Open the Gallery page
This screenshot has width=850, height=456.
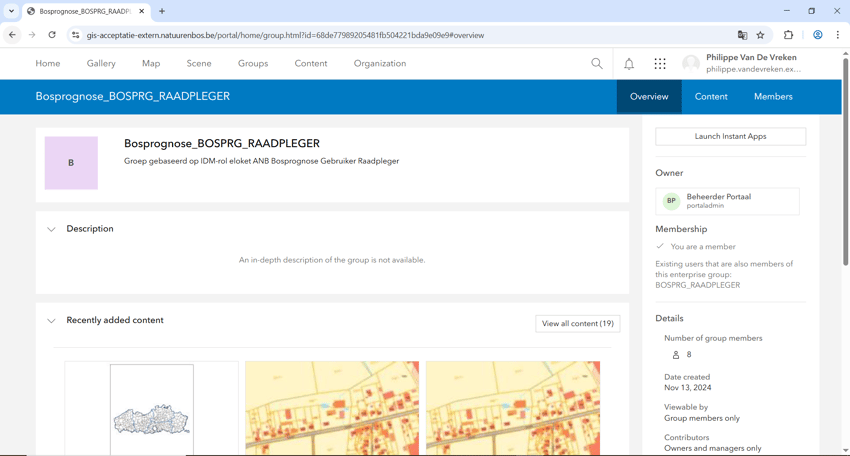pos(101,63)
